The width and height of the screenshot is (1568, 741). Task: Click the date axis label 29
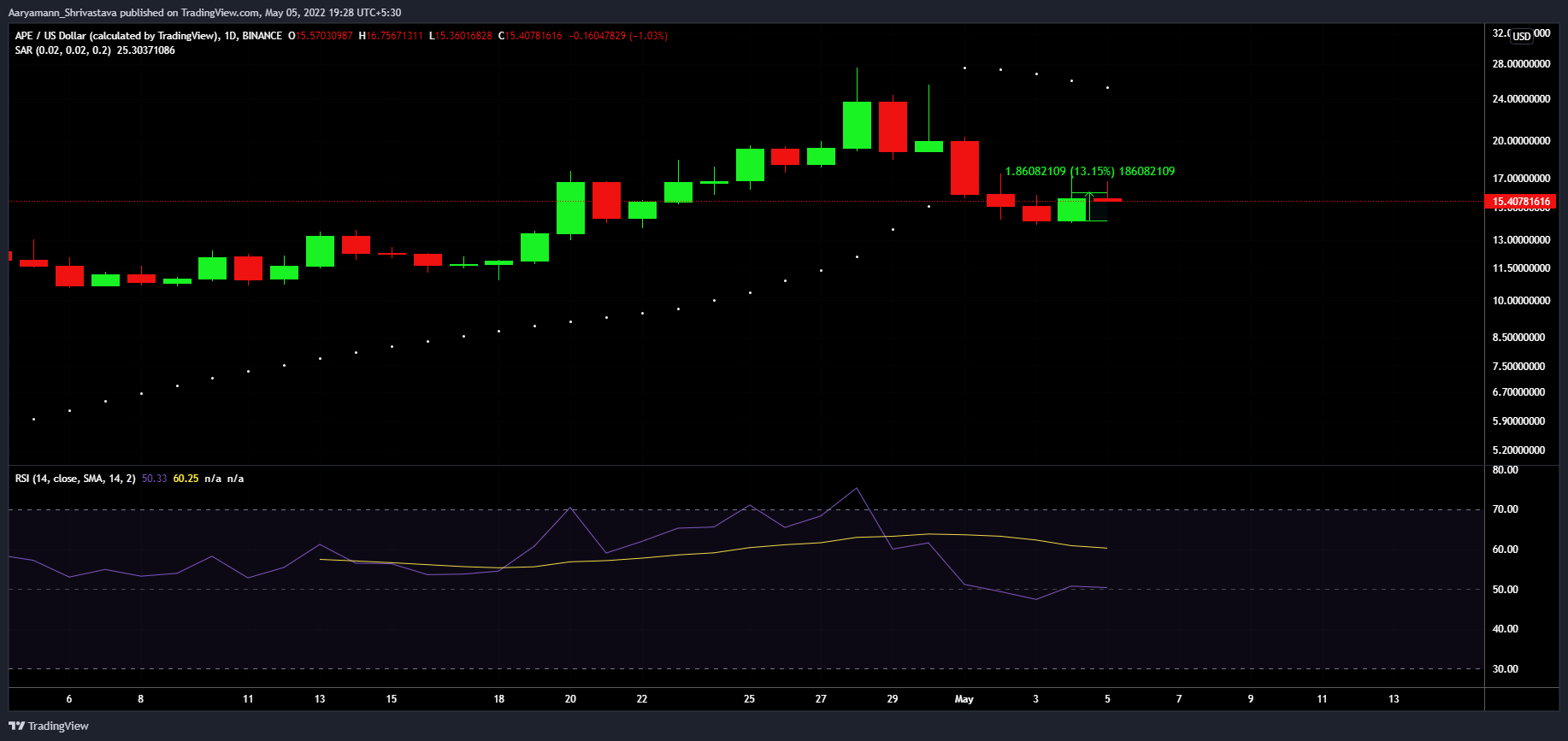coord(893,699)
